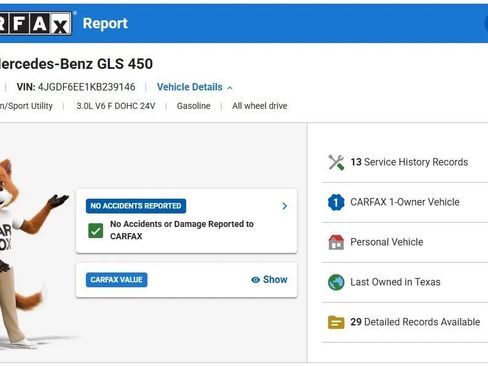Click the Gasoline fuel type text

tap(194, 106)
